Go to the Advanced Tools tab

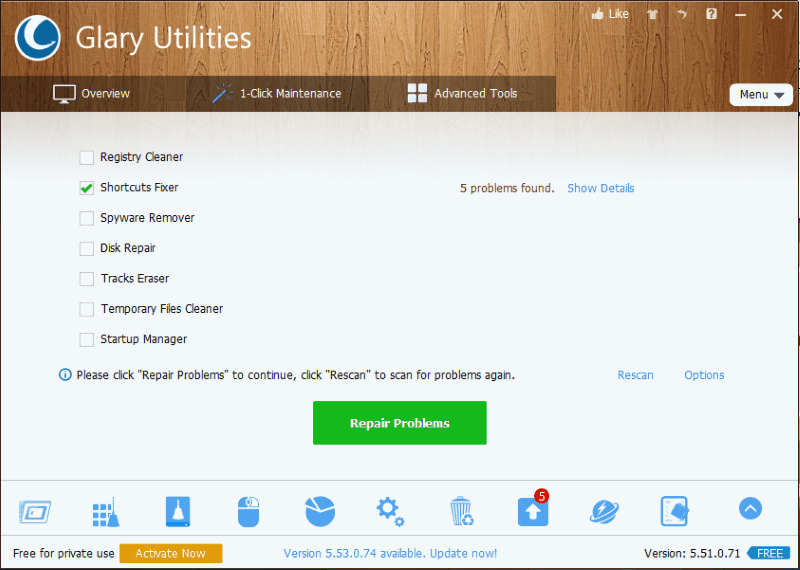tap(462, 94)
